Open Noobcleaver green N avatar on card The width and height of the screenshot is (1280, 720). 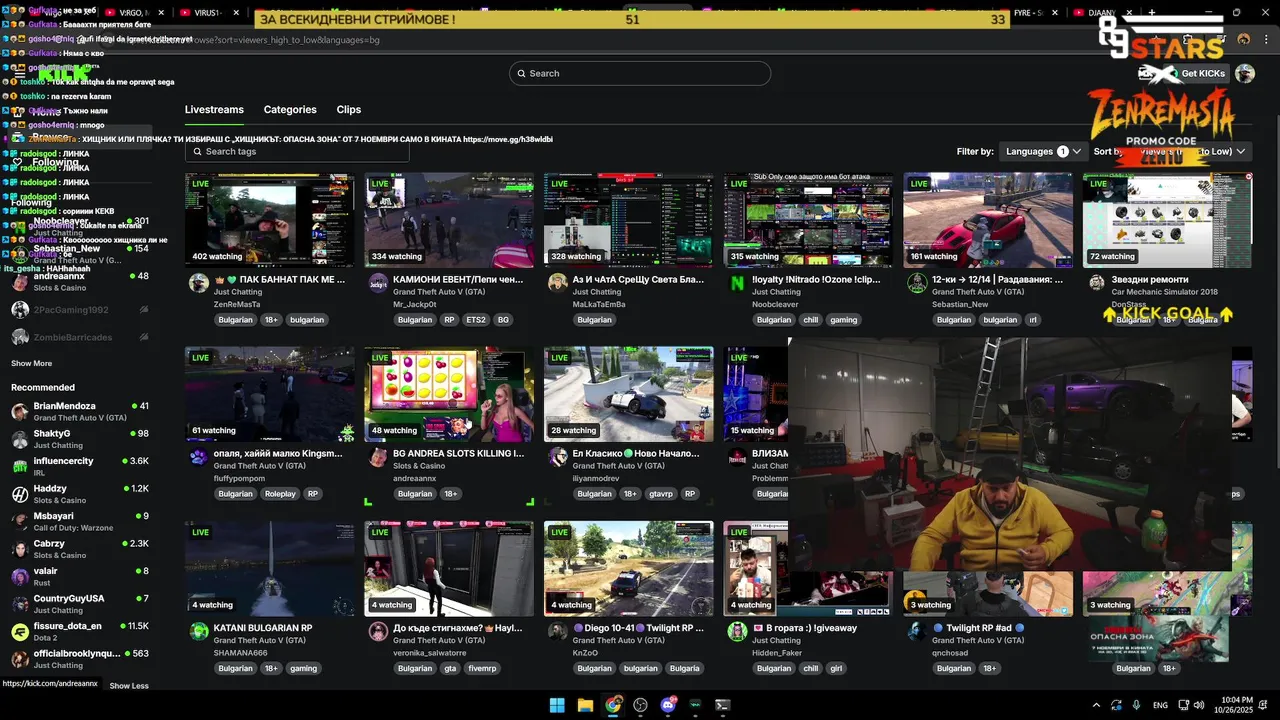coord(738,283)
